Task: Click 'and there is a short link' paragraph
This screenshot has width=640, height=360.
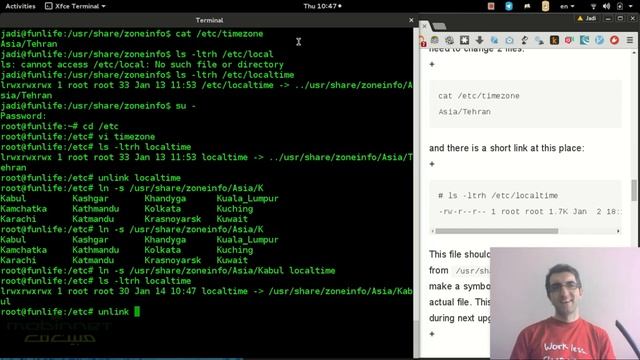Action: [x=507, y=148]
